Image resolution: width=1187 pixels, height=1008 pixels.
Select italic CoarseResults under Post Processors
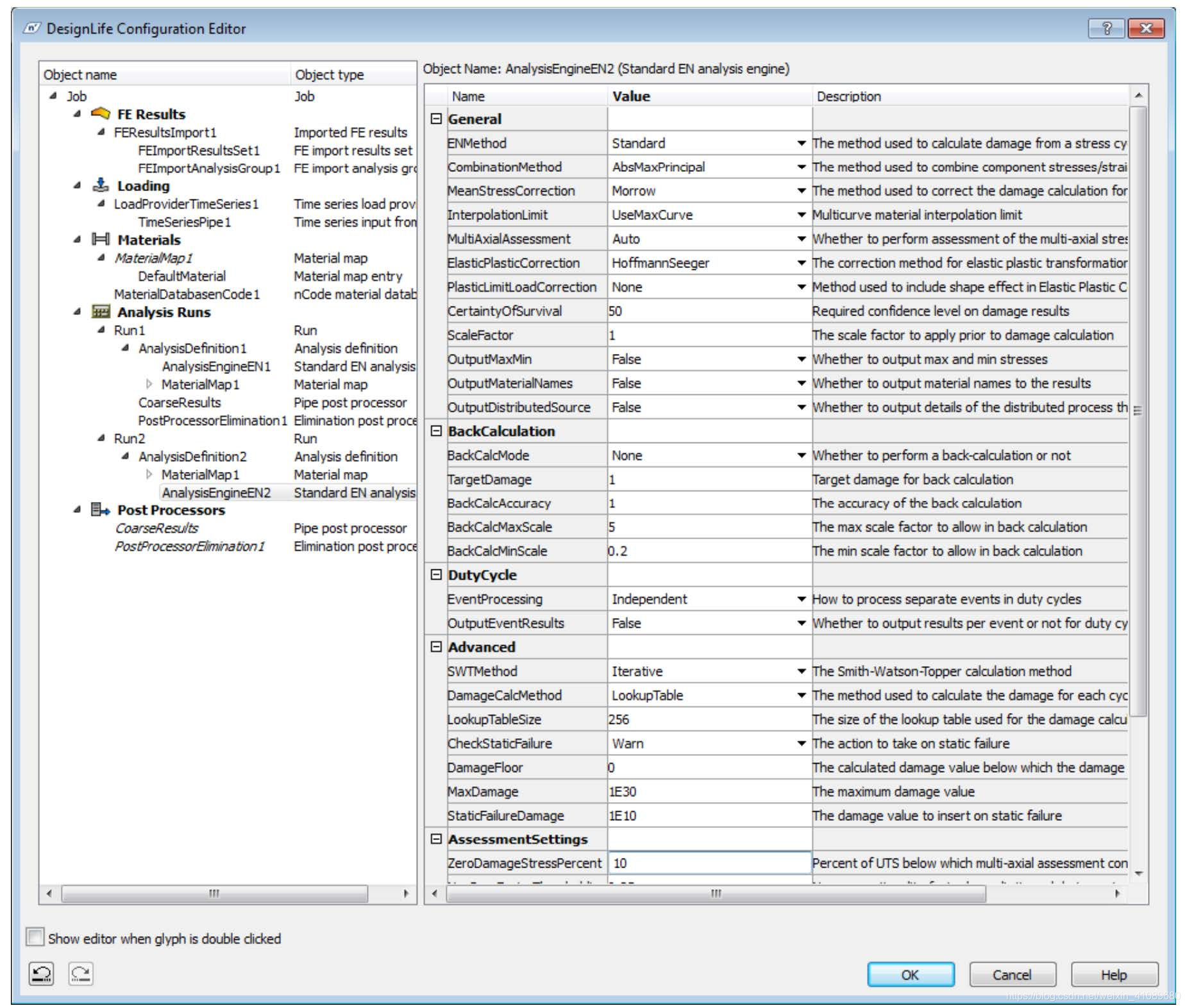pos(156,528)
